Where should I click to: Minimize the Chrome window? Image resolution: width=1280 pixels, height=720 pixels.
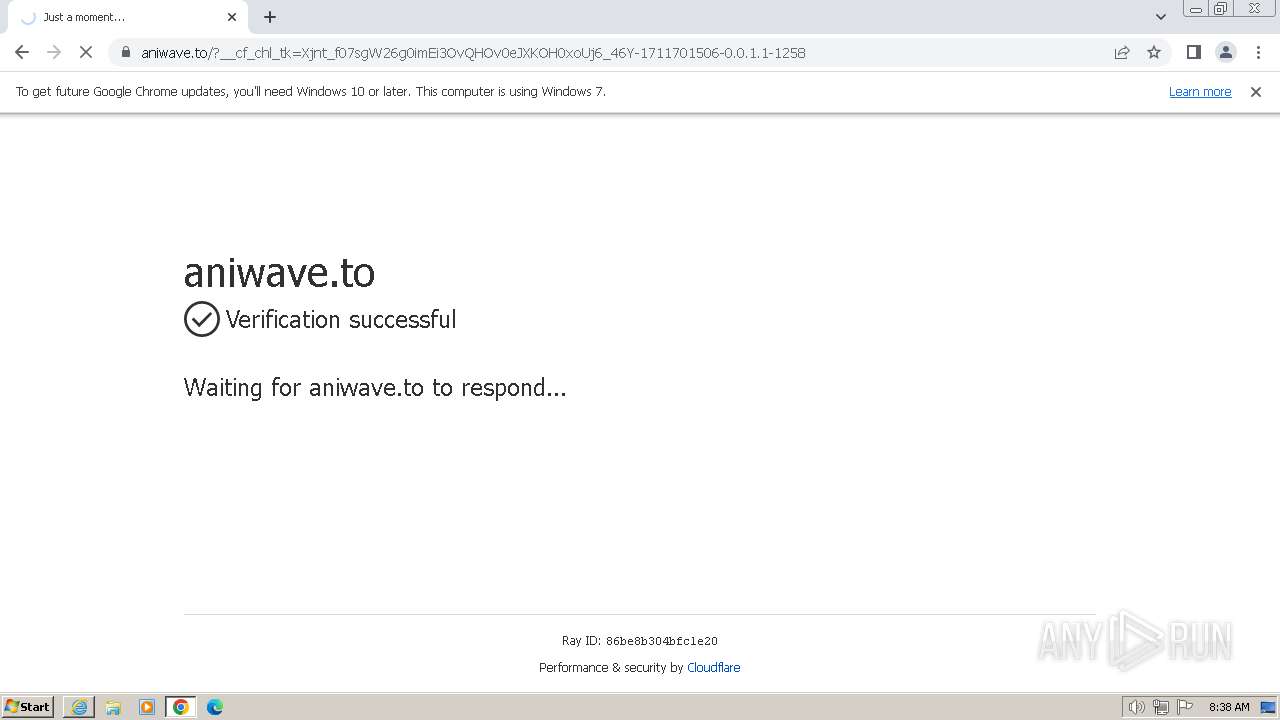tap(1195, 9)
